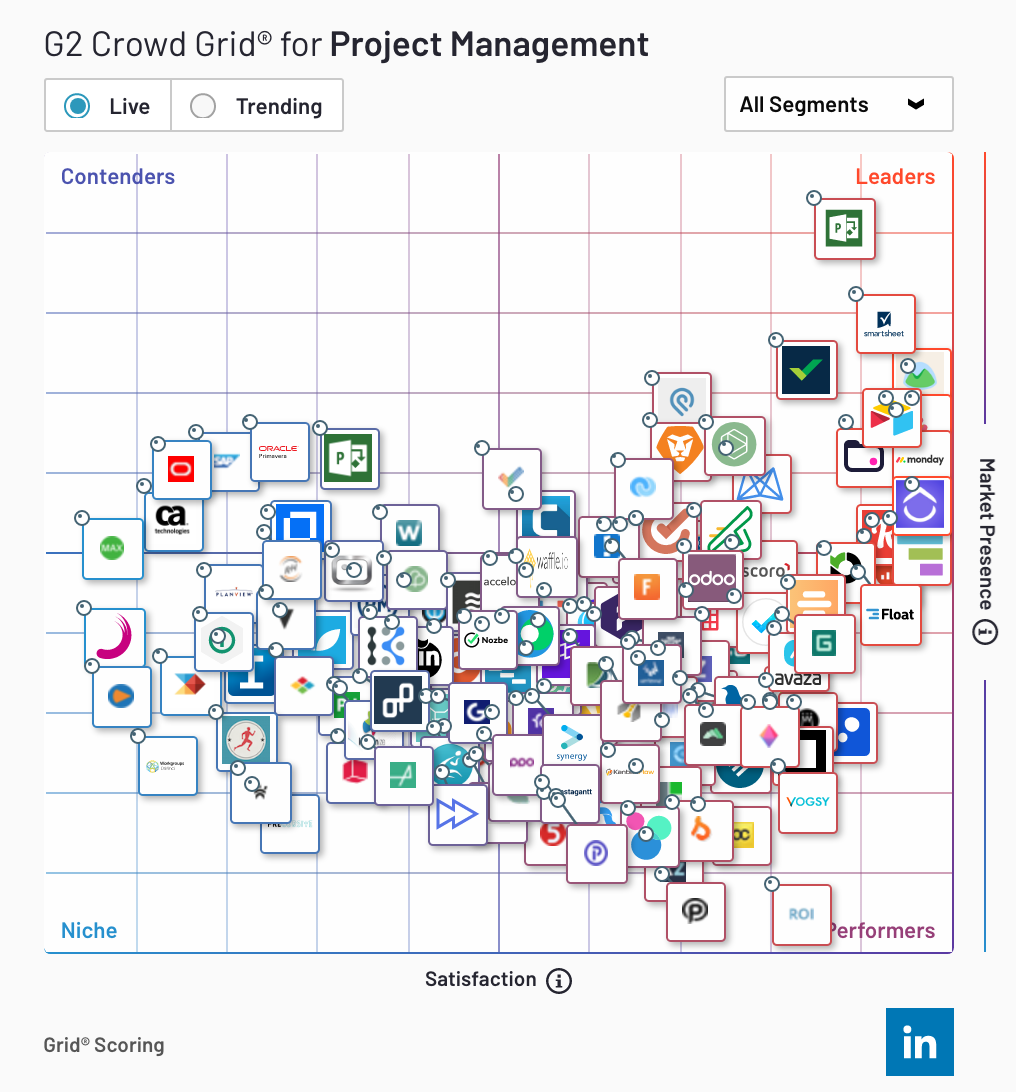Select the Live radio button
This screenshot has height=1092, width=1016.
(77, 106)
